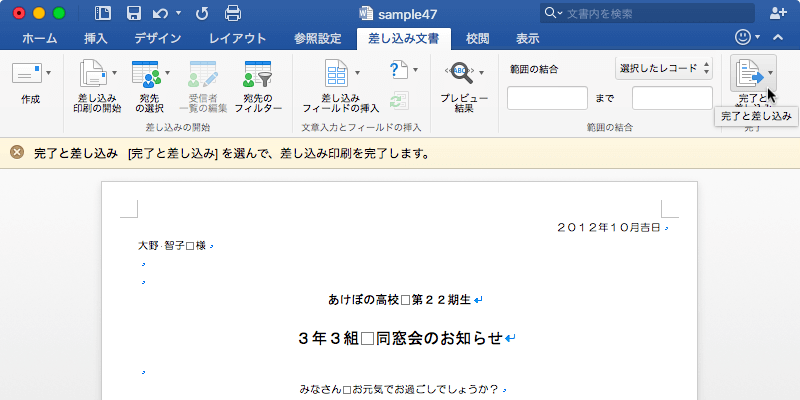Click the Undo arrow icon
This screenshot has height=400, width=800.
coord(160,13)
